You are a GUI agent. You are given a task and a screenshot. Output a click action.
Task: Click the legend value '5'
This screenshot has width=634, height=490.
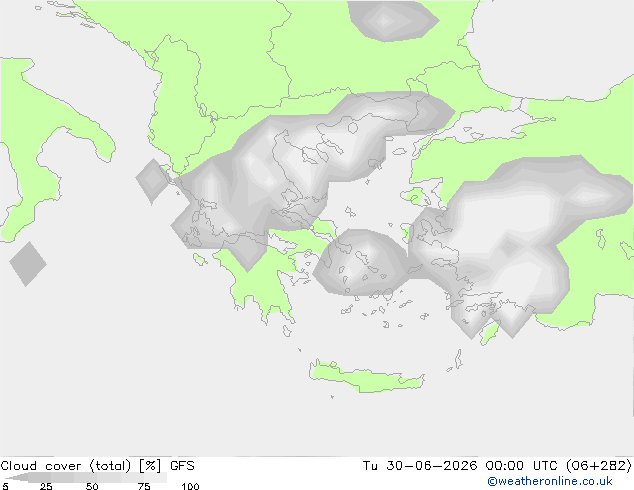pos(5,486)
